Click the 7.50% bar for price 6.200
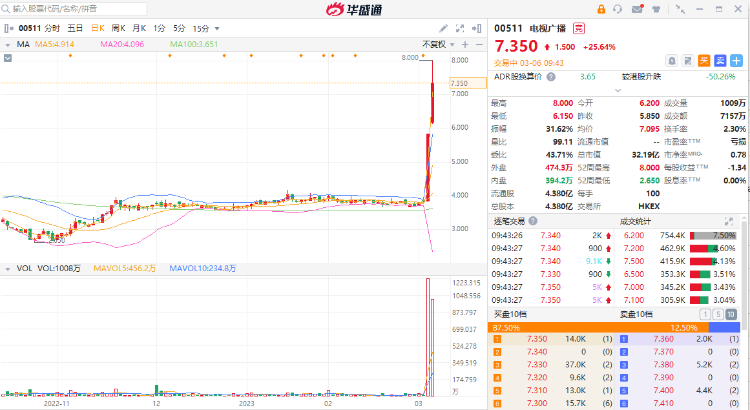This screenshot has height=410, width=750. click(713, 235)
